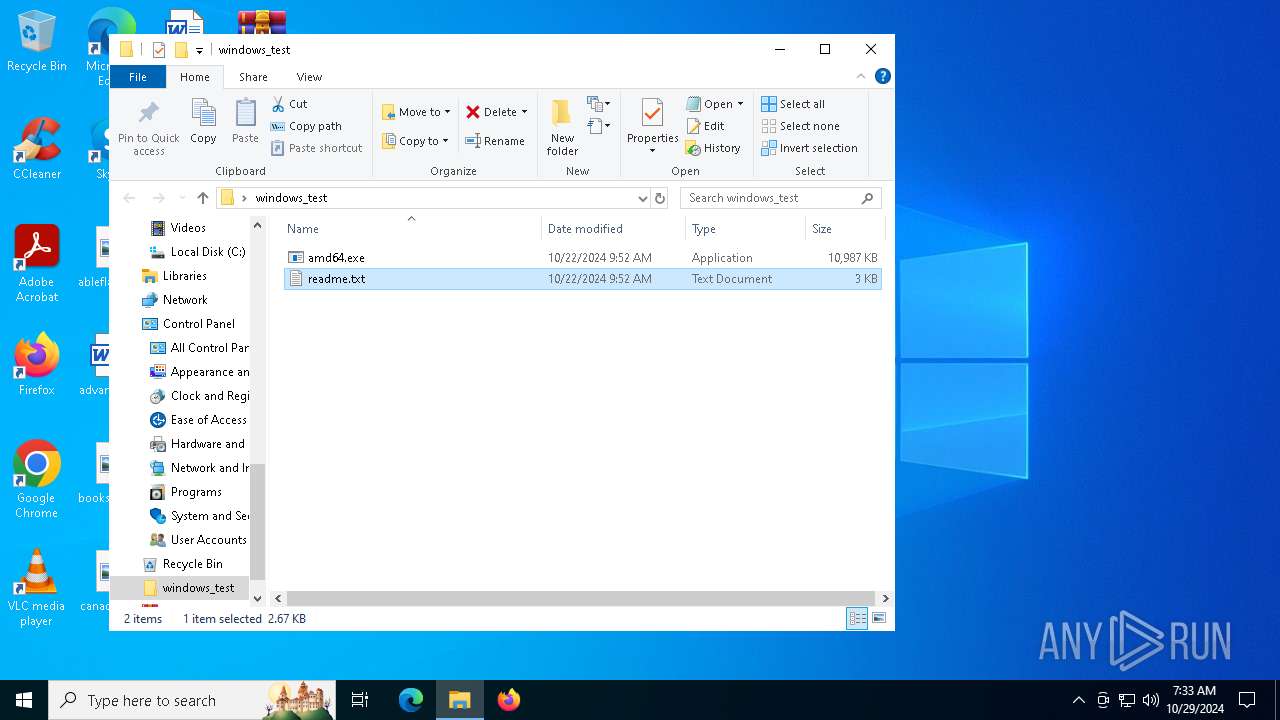This screenshot has height=720, width=1280.
Task: Click the Search windows_test field
Action: click(x=781, y=198)
